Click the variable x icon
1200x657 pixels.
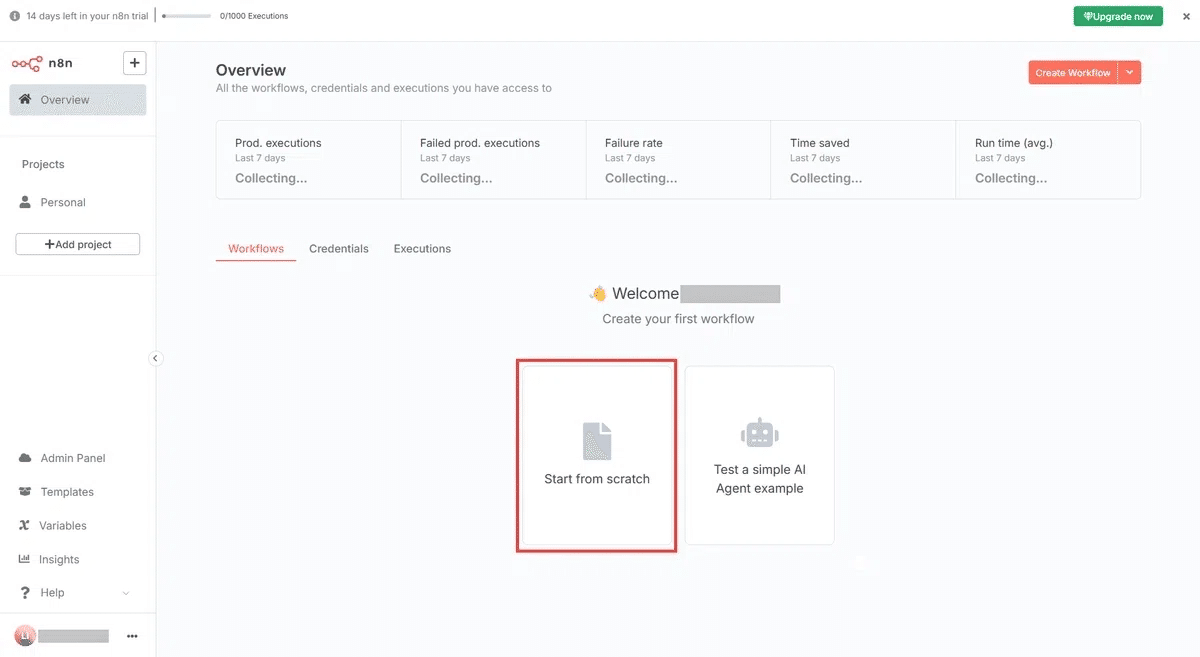(x=25, y=526)
